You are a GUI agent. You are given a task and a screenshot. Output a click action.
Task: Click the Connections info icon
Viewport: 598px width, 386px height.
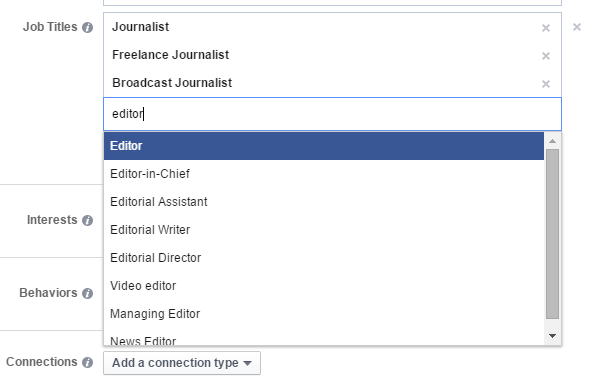pyautogui.click(x=88, y=362)
